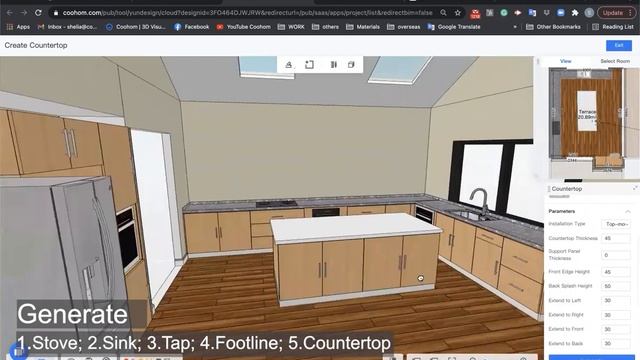
Task: Open the Google Translate bookmark
Action: [x=454, y=27]
